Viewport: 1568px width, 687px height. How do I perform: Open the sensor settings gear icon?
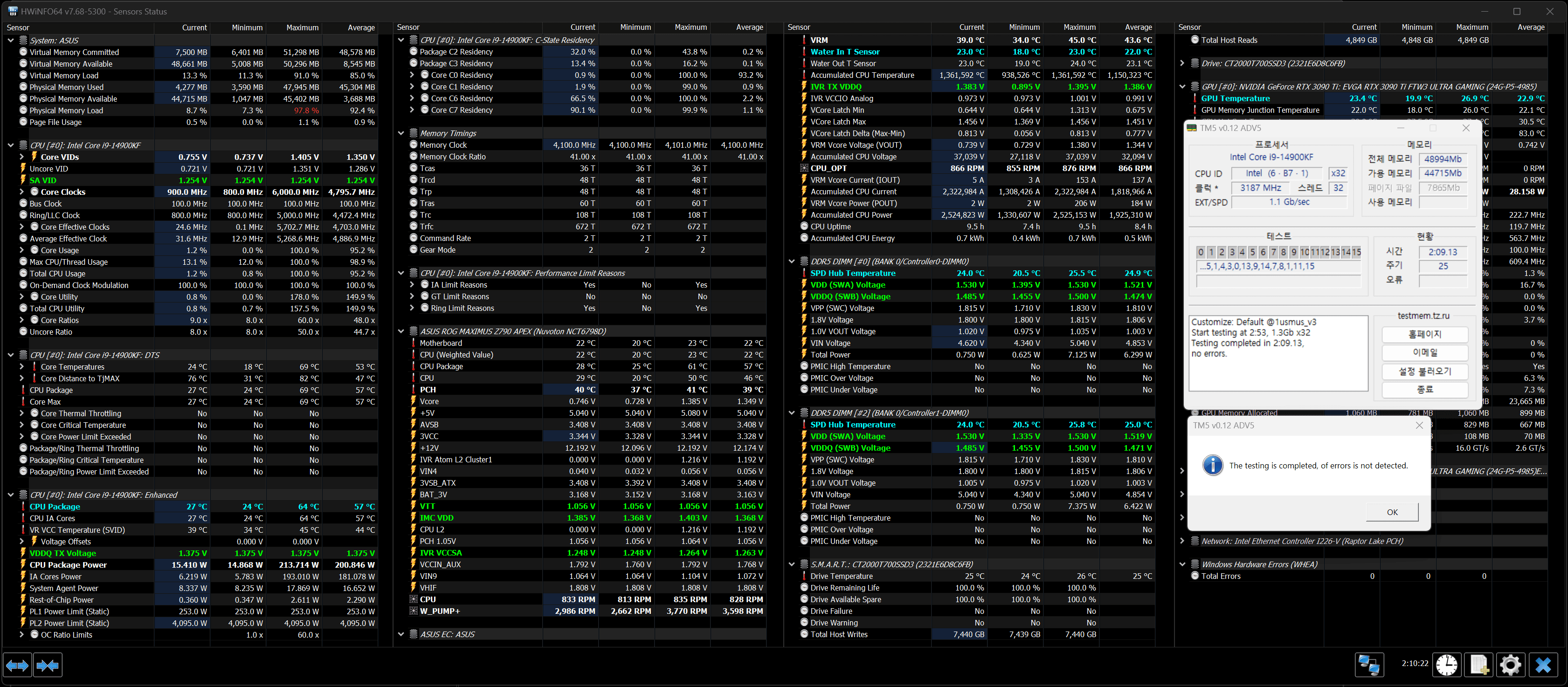(x=1510, y=665)
